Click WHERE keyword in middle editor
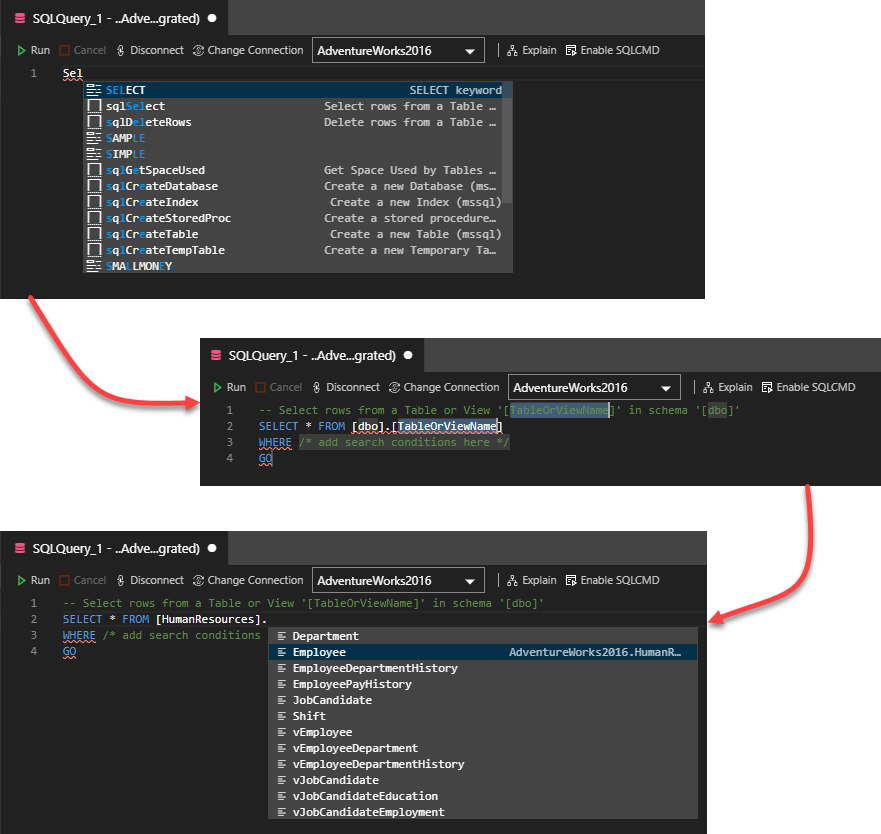This screenshot has width=881, height=834. (275, 443)
